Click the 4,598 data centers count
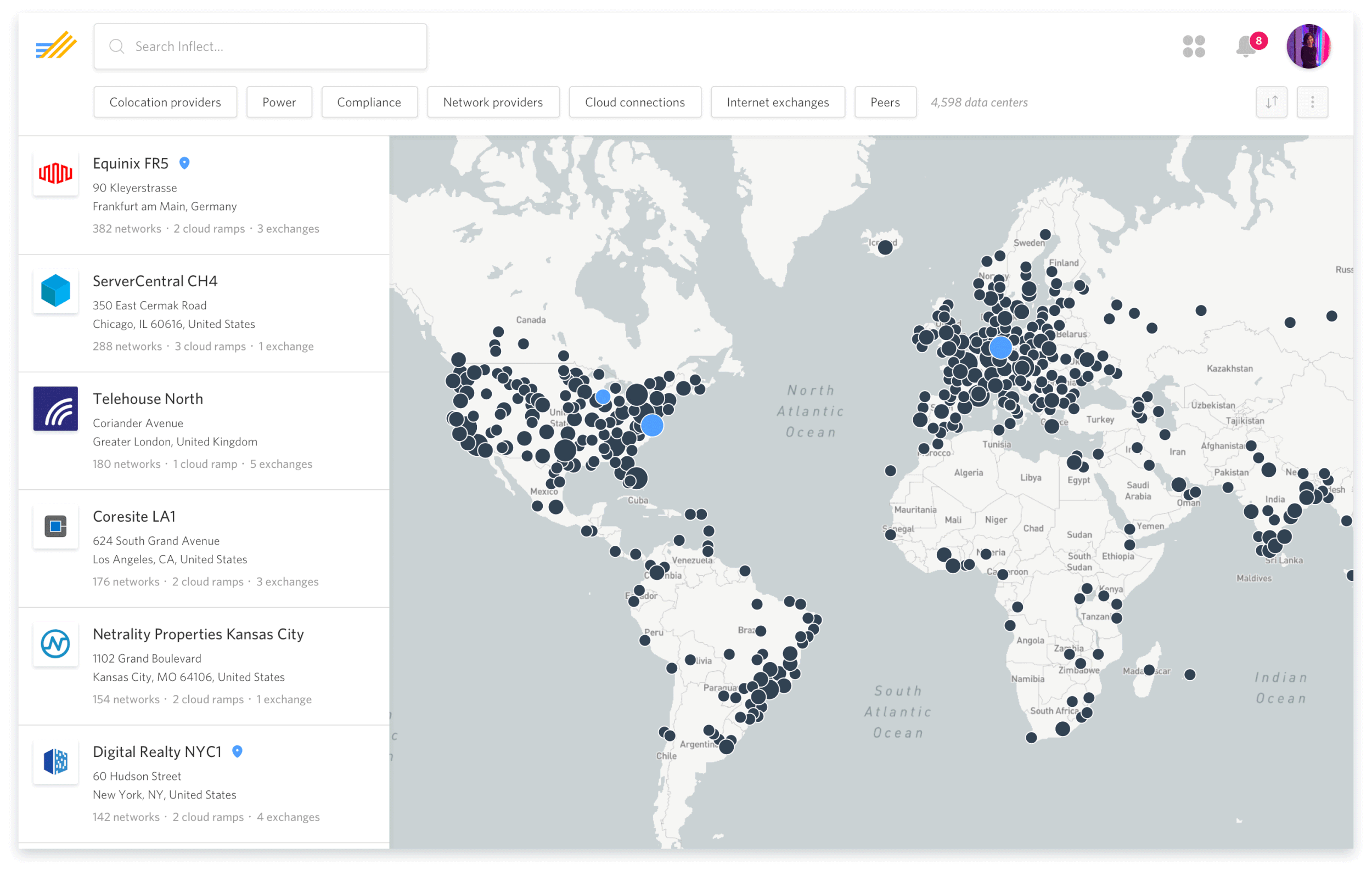 click(979, 103)
